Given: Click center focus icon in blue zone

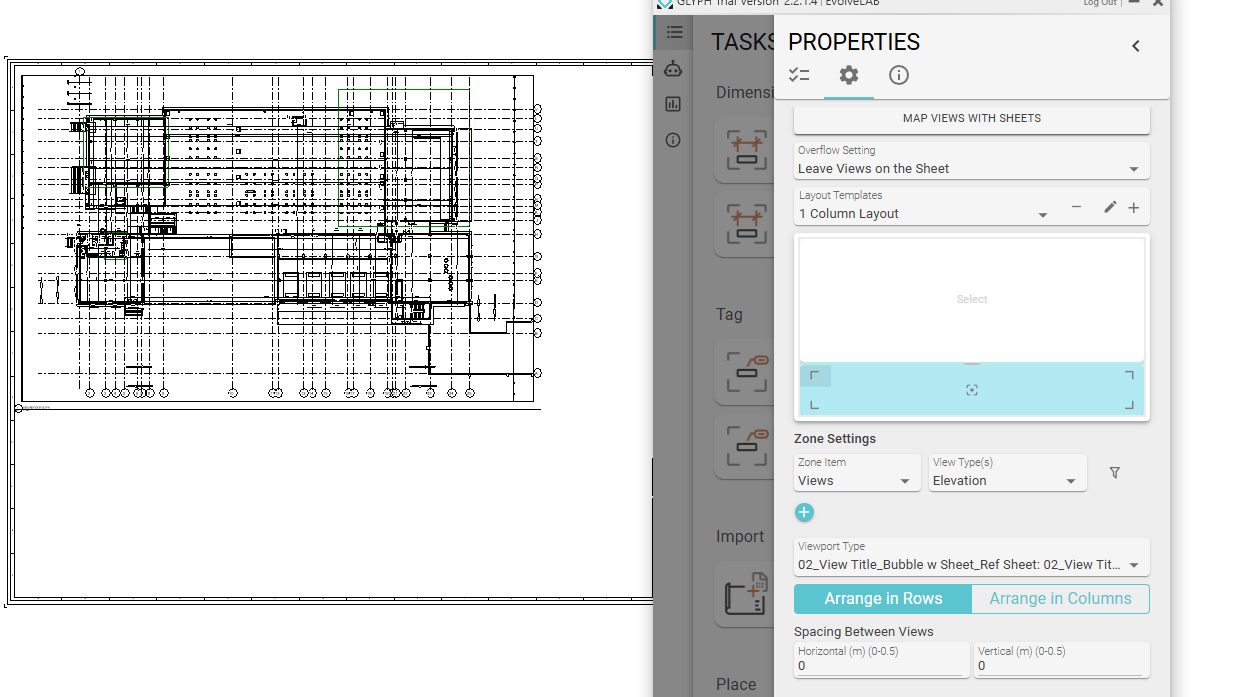Looking at the screenshot, I should (x=972, y=390).
